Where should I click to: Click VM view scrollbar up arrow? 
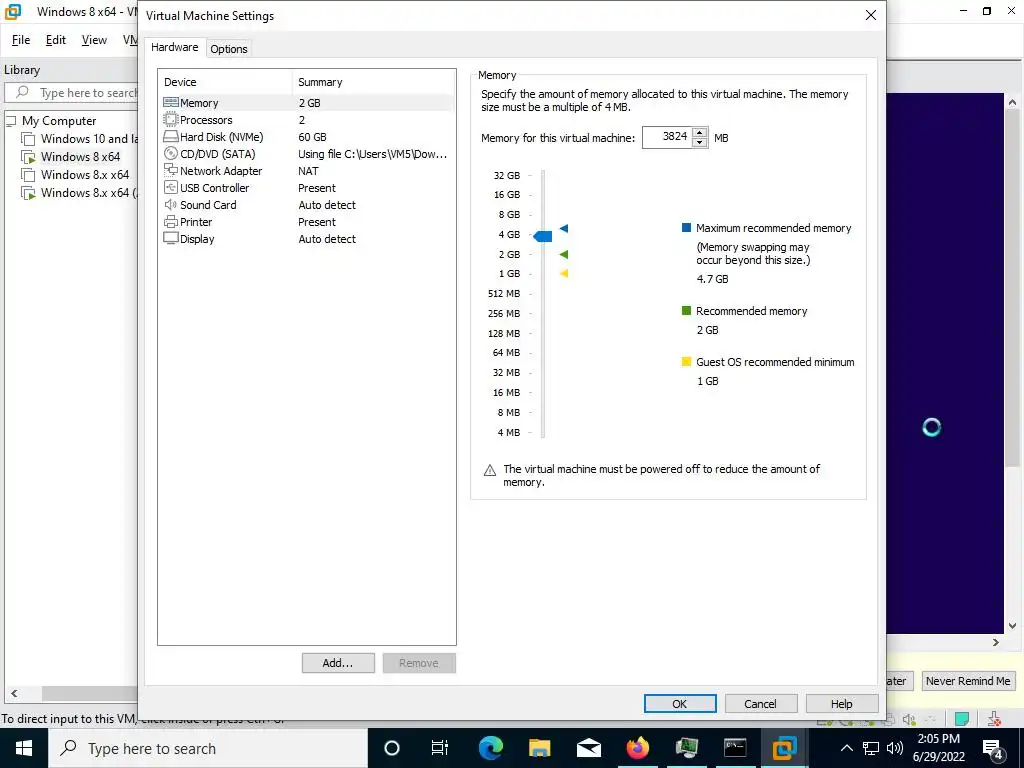(1012, 102)
